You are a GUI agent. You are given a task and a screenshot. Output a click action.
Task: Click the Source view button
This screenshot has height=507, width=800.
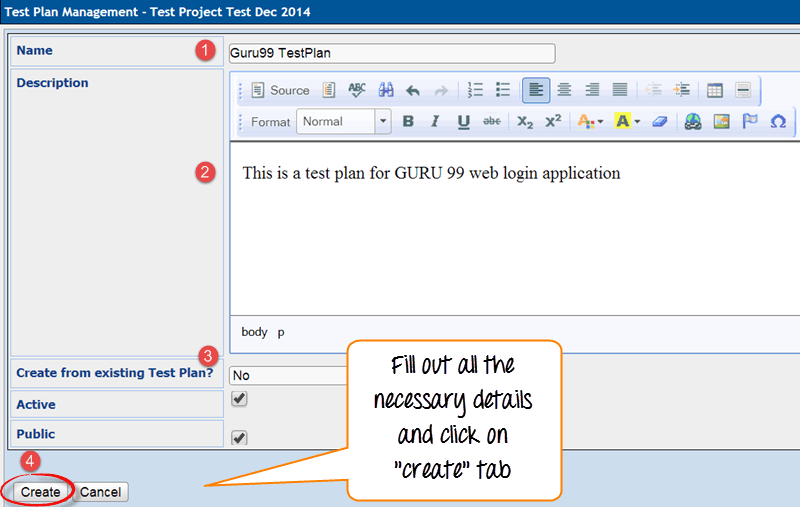[280, 90]
